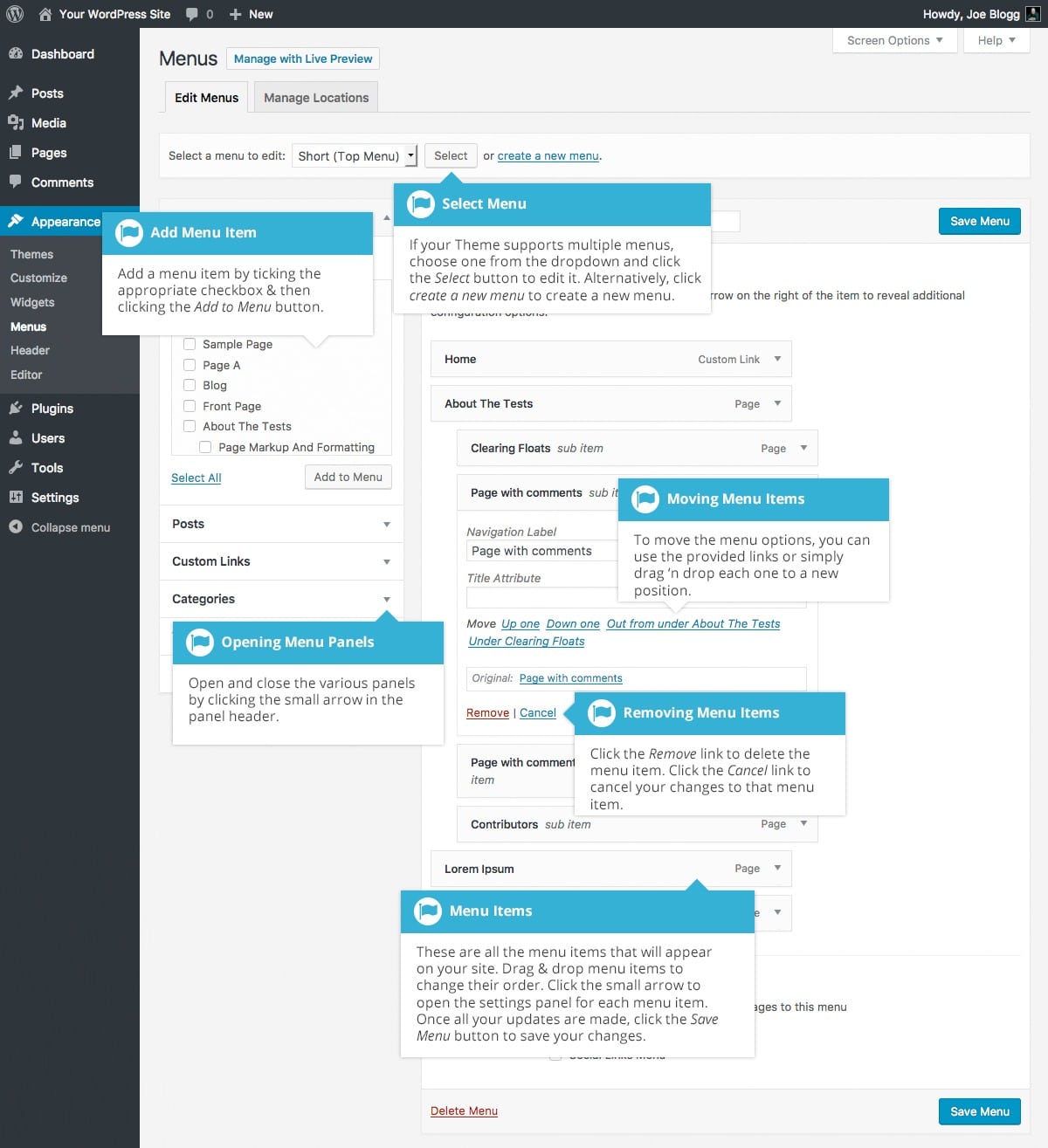Click the Delete Menu link
This screenshot has width=1048, height=1148.
(464, 1110)
